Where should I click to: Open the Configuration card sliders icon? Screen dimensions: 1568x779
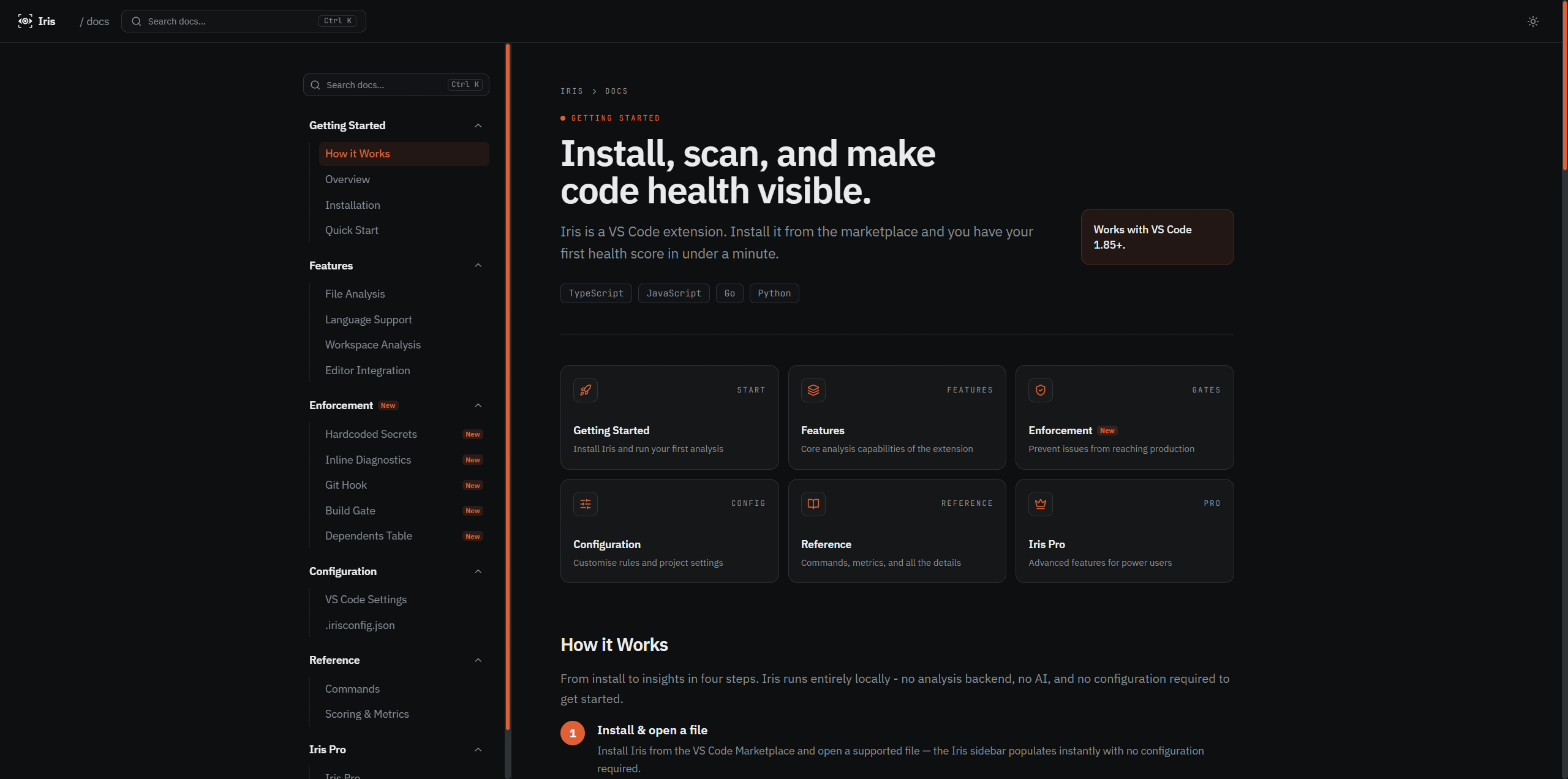pyautogui.click(x=586, y=504)
